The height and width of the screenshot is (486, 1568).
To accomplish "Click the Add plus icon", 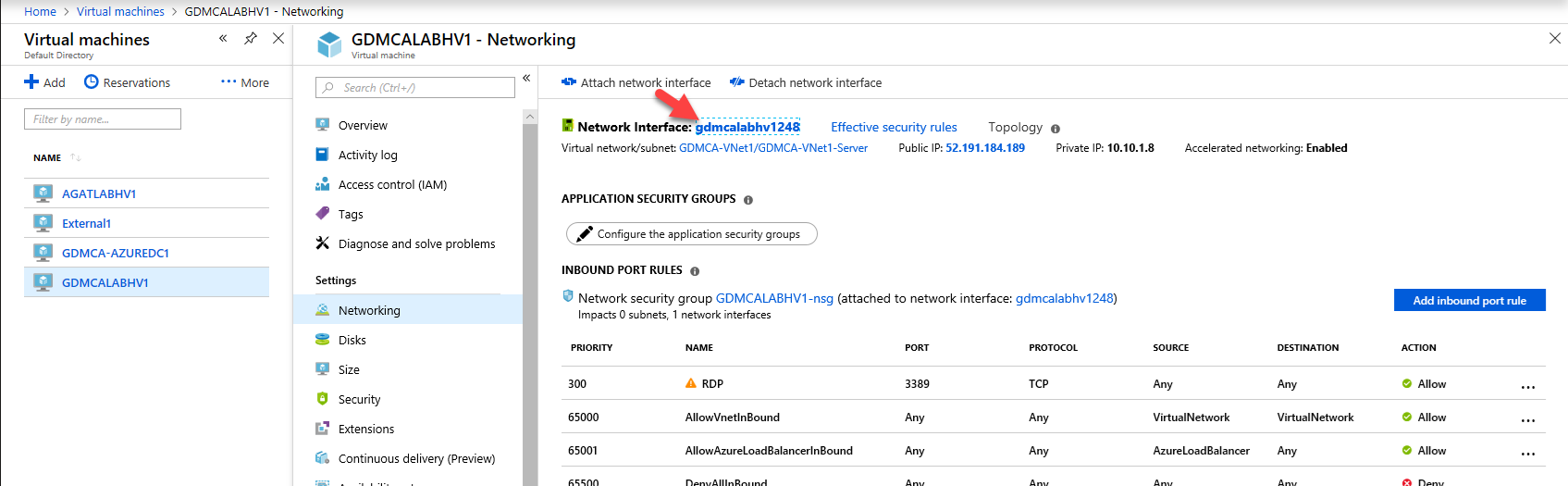I will coord(31,82).
